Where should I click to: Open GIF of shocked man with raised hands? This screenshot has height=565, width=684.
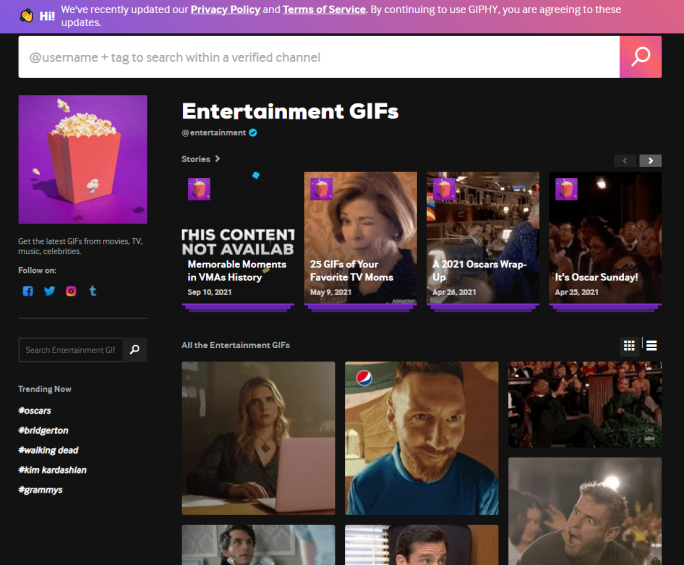pos(585,511)
